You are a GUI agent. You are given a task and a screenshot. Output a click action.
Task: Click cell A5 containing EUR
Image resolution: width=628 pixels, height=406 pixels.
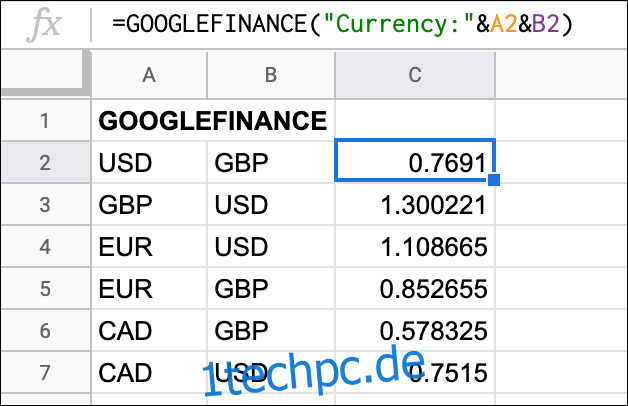click(x=149, y=288)
